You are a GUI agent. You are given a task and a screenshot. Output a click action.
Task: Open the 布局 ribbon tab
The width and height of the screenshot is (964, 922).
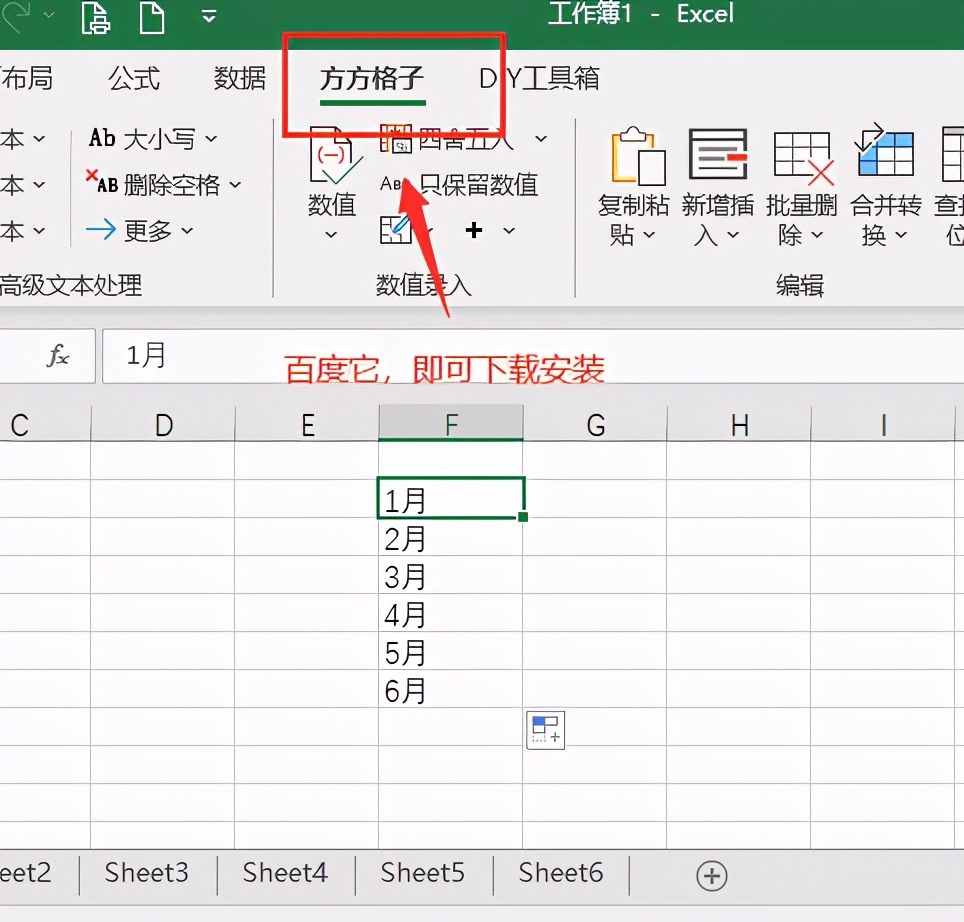(x=26, y=79)
